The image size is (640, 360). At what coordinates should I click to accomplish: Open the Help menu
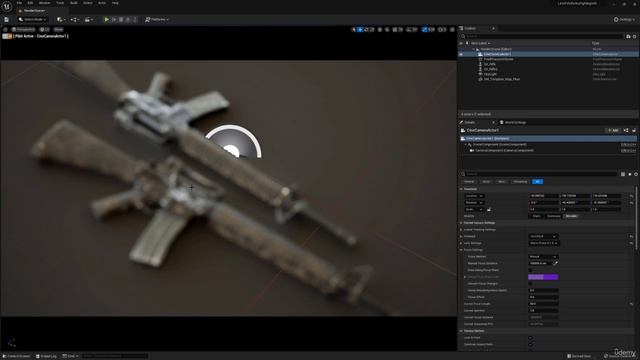[x=116, y=3]
